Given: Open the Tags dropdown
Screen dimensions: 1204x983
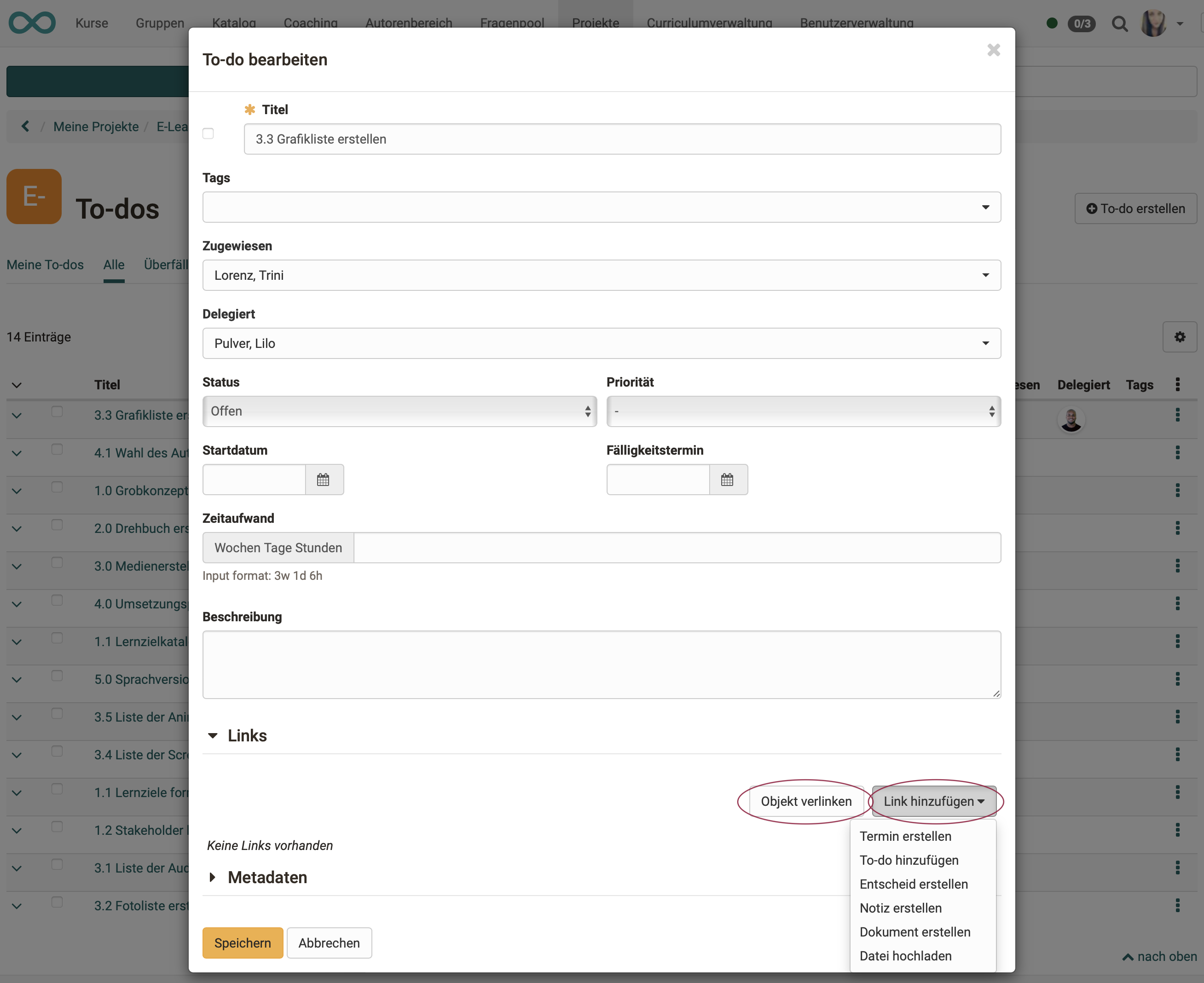Looking at the screenshot, I should pyautogui.click(x=601, y=207).
